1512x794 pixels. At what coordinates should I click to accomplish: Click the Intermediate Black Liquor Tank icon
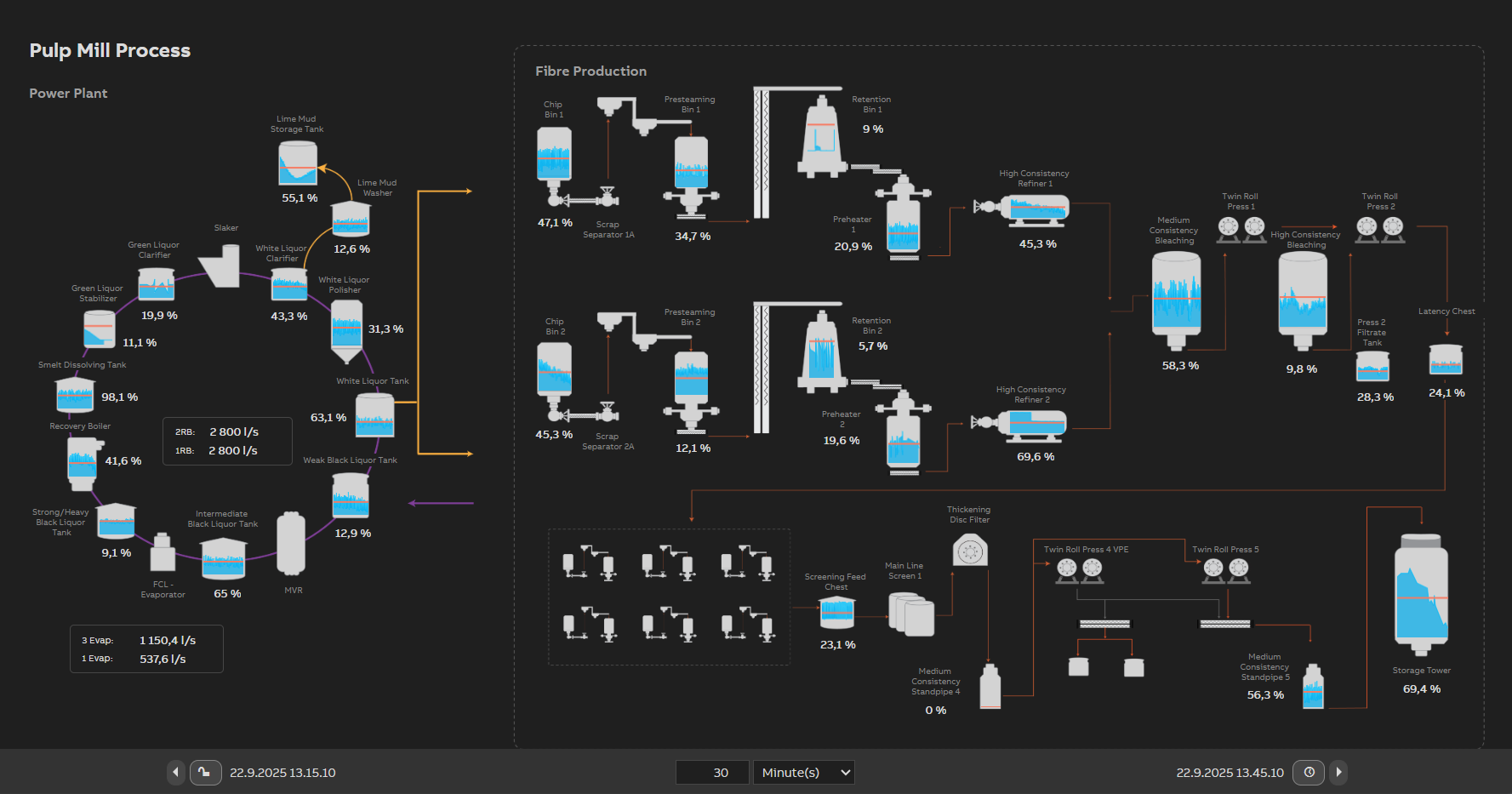coord(224,558)
